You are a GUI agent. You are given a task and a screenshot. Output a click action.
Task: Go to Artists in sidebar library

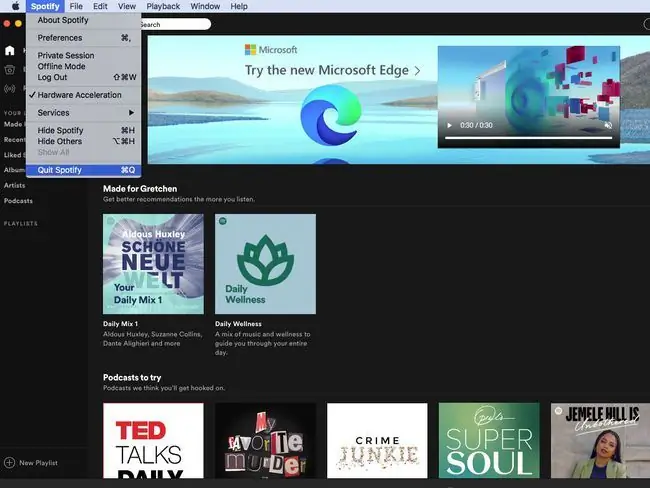(x=15, y=185)
